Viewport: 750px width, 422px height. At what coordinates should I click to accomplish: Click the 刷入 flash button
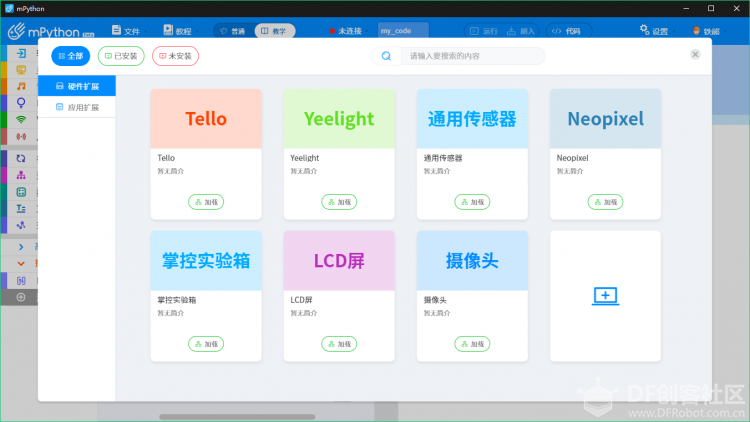[x=521, y=31]
